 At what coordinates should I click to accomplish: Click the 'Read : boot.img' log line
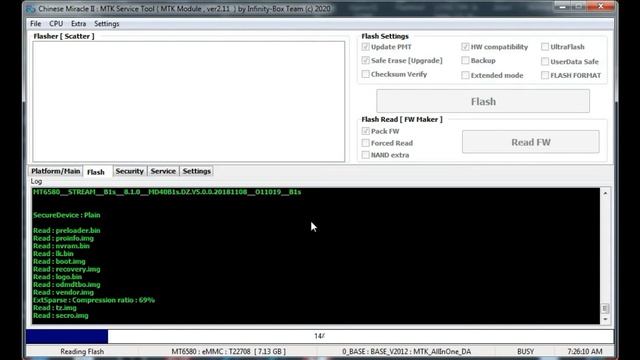59,262
